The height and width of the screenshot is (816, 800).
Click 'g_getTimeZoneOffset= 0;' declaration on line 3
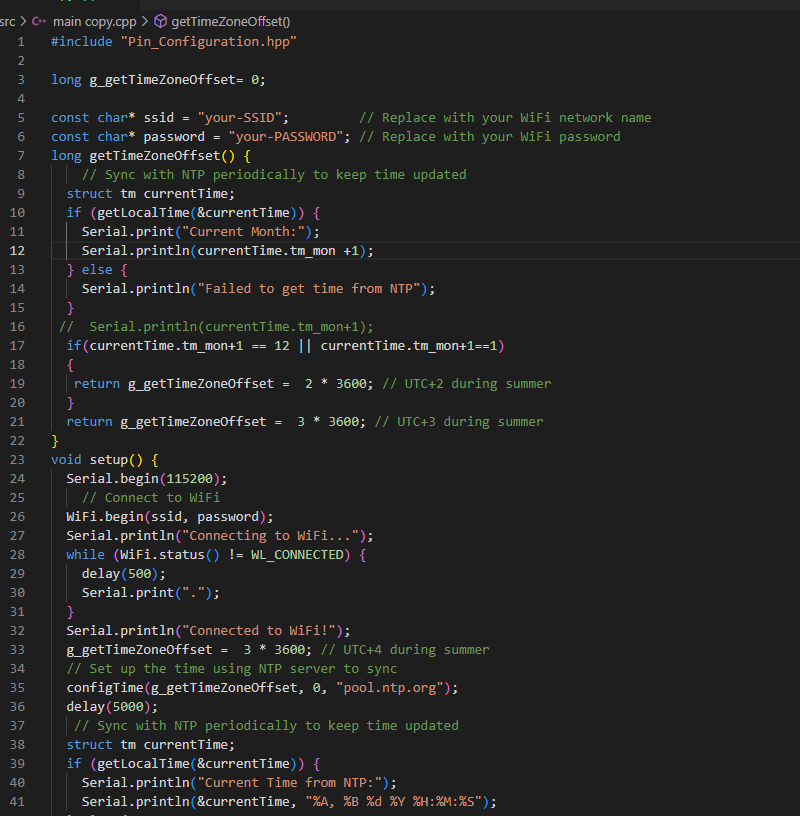point(177,80)
